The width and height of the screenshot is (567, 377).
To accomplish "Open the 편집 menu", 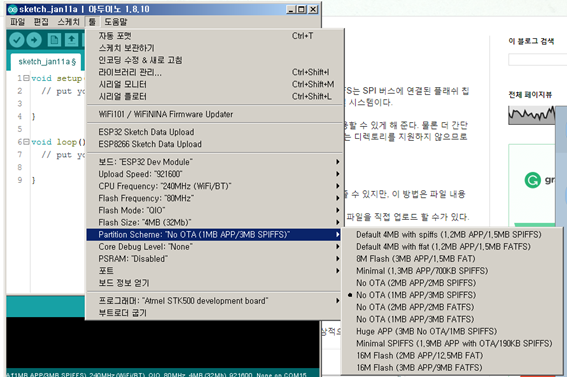I will (41, 22).
